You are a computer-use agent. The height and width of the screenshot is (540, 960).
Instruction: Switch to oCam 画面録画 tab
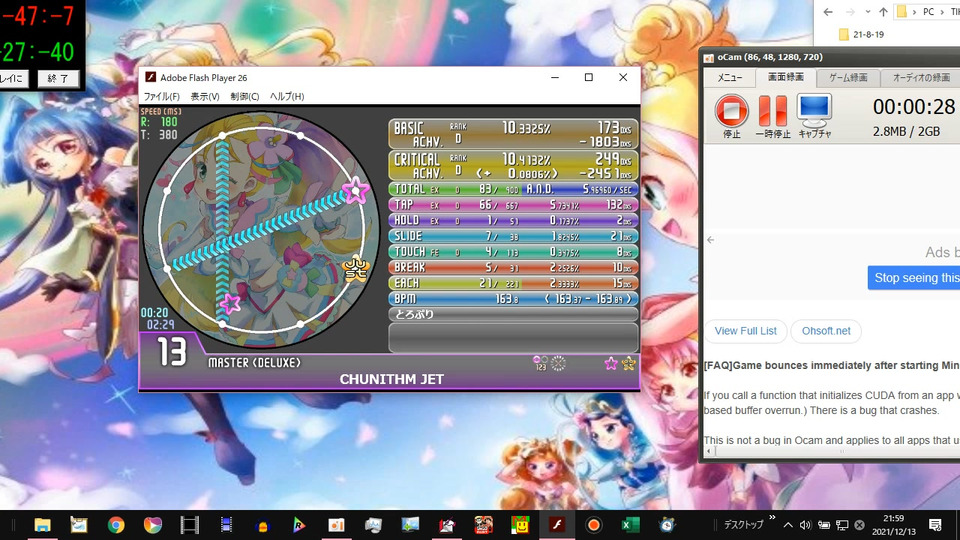[786, 77]
